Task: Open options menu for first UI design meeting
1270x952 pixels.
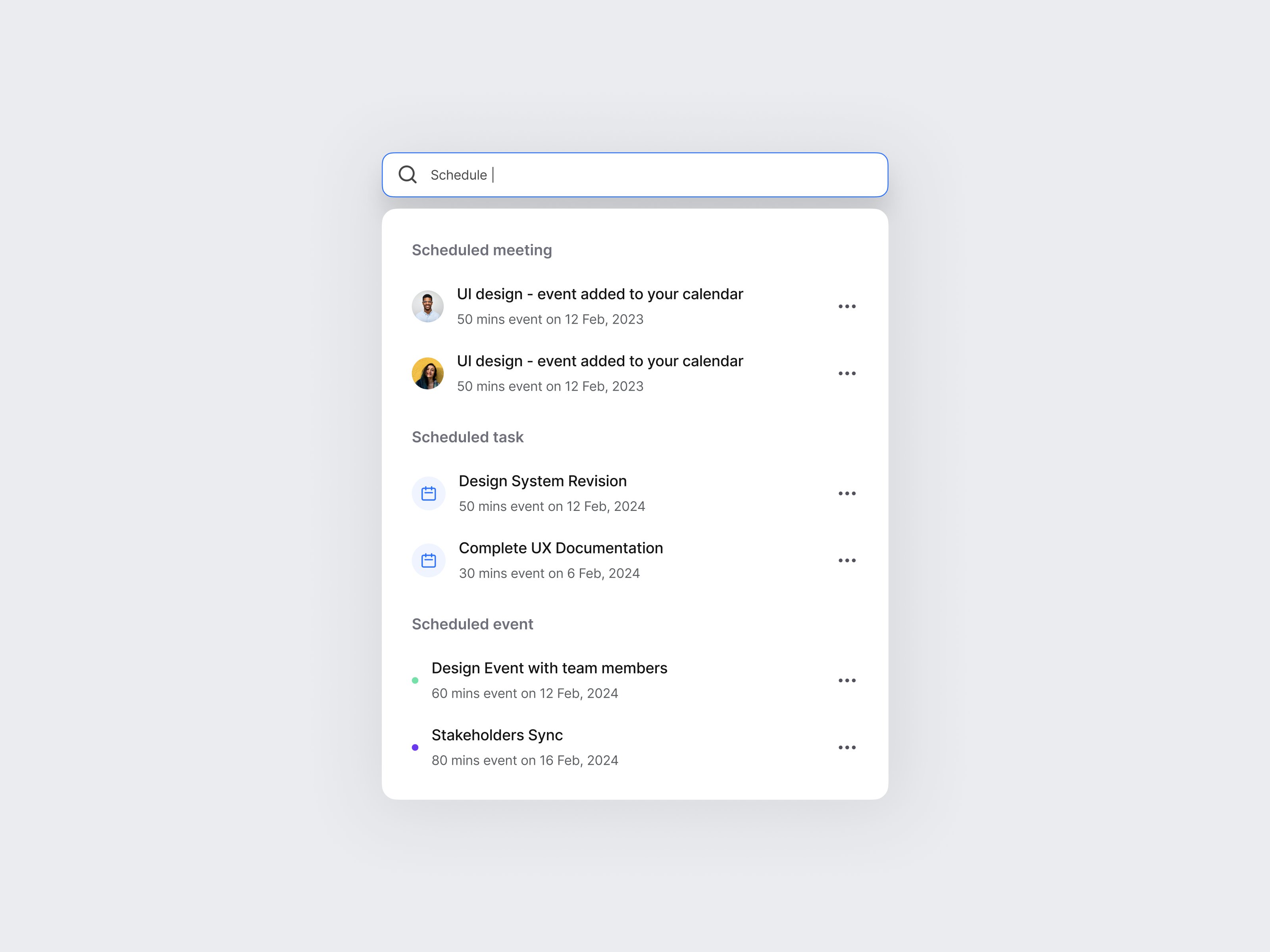Action: pyautogui.click(x=847, y=306)
